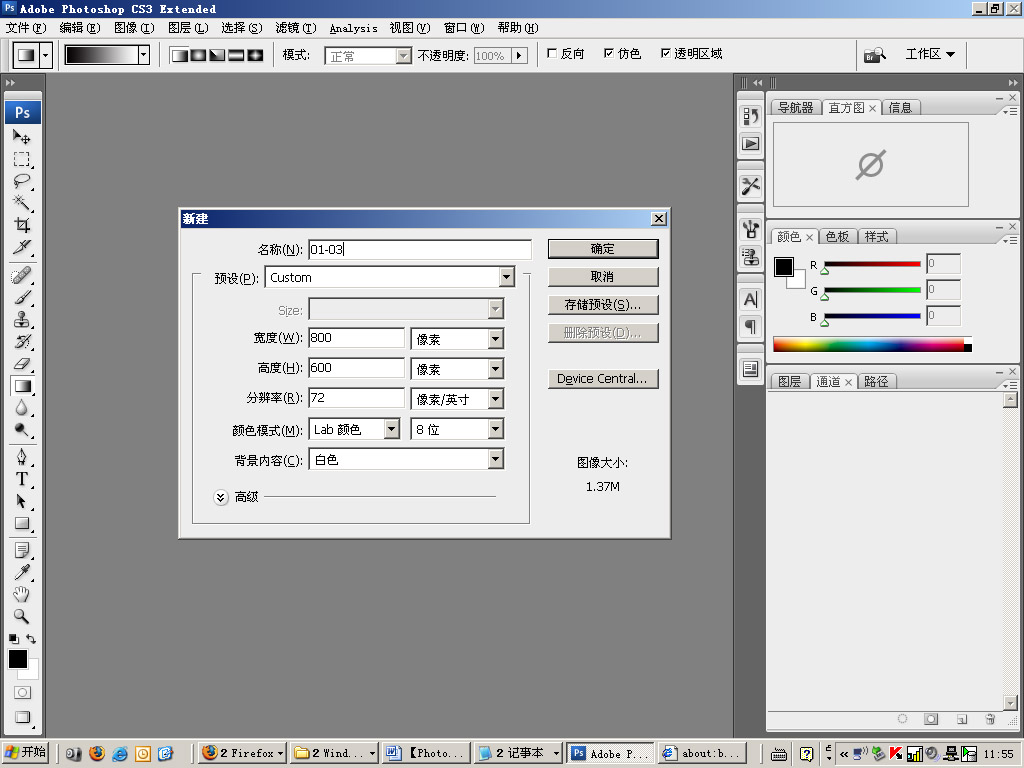The image size is (1024, 768).
Task: Click the foreground color swatch in toolbox
Action: pos(18,659)
